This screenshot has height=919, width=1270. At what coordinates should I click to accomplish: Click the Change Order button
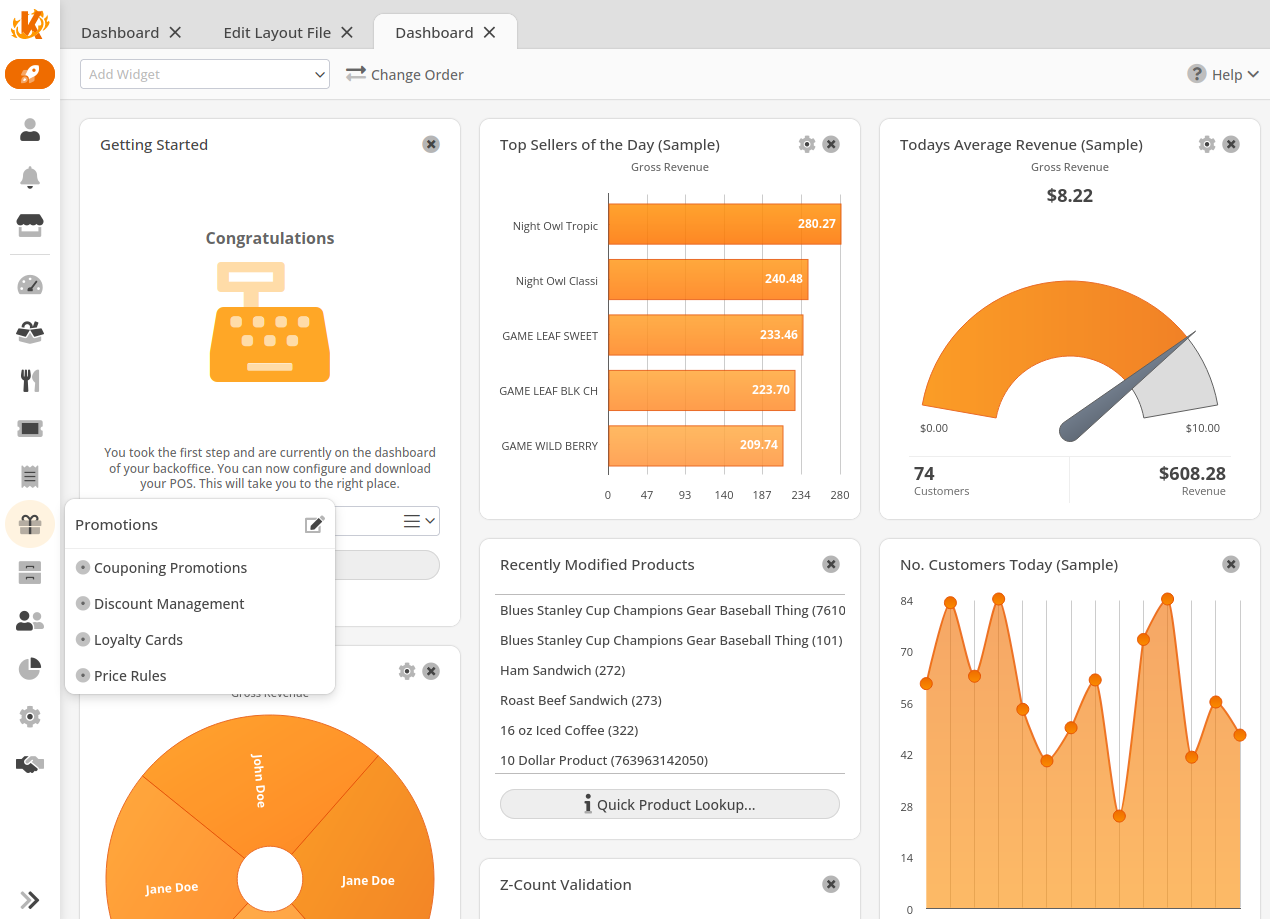click(x=405, y=74)
